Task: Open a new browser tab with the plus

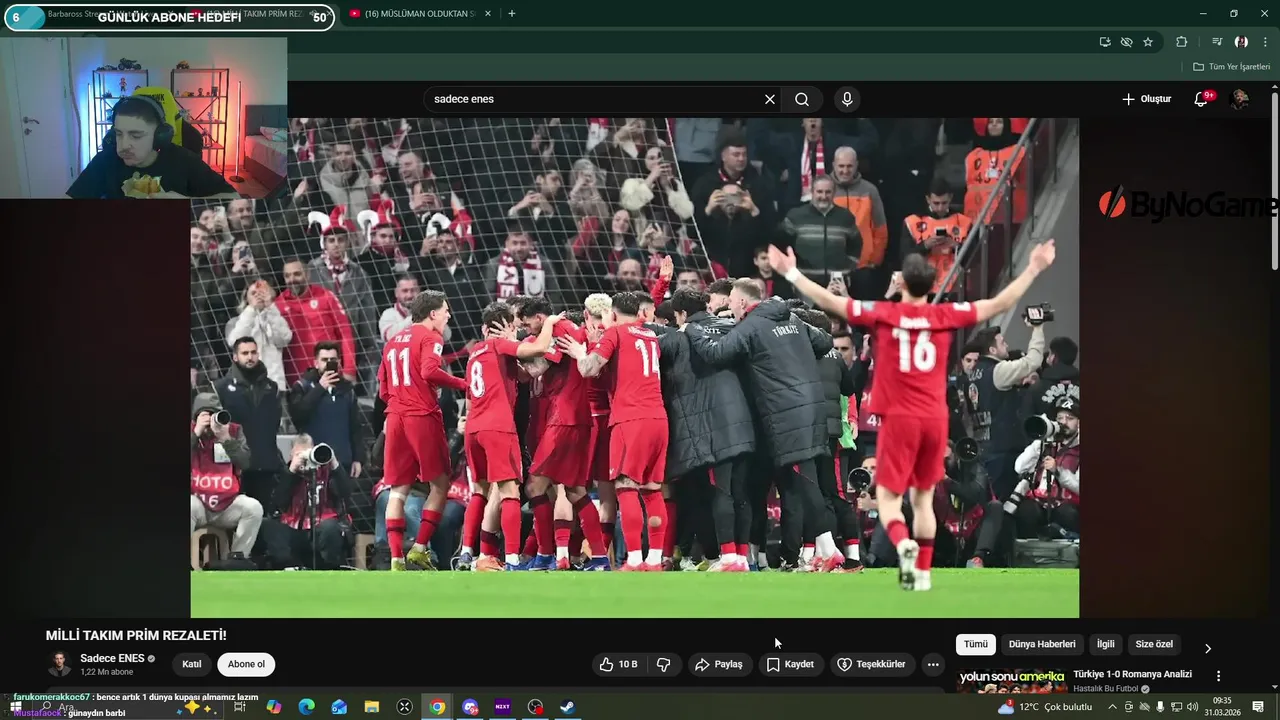Action: coord(512,14)
